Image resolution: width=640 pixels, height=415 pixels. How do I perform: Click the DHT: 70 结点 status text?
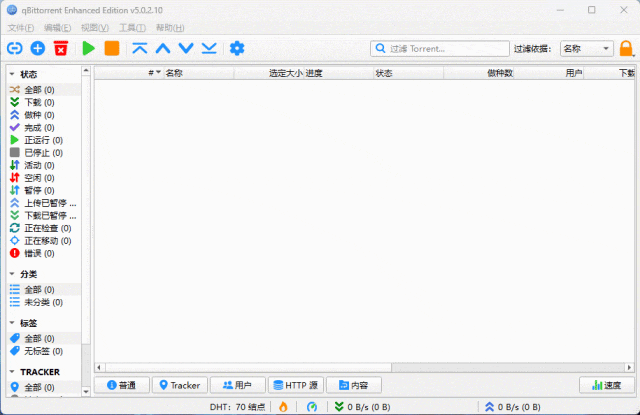[x=237, y=407]
